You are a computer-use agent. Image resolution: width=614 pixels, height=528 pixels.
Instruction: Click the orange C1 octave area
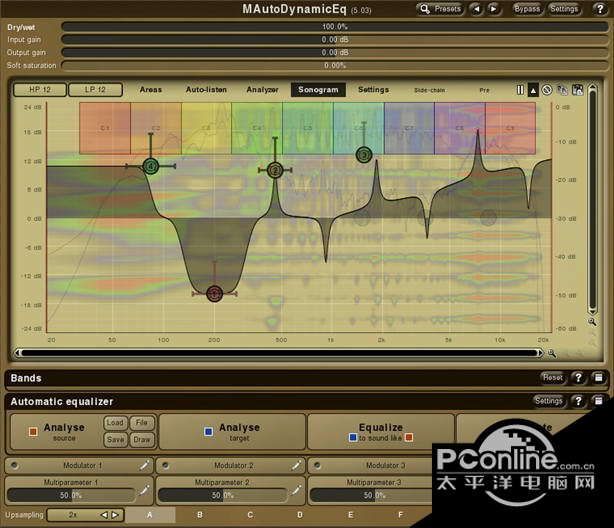(105, 128)
